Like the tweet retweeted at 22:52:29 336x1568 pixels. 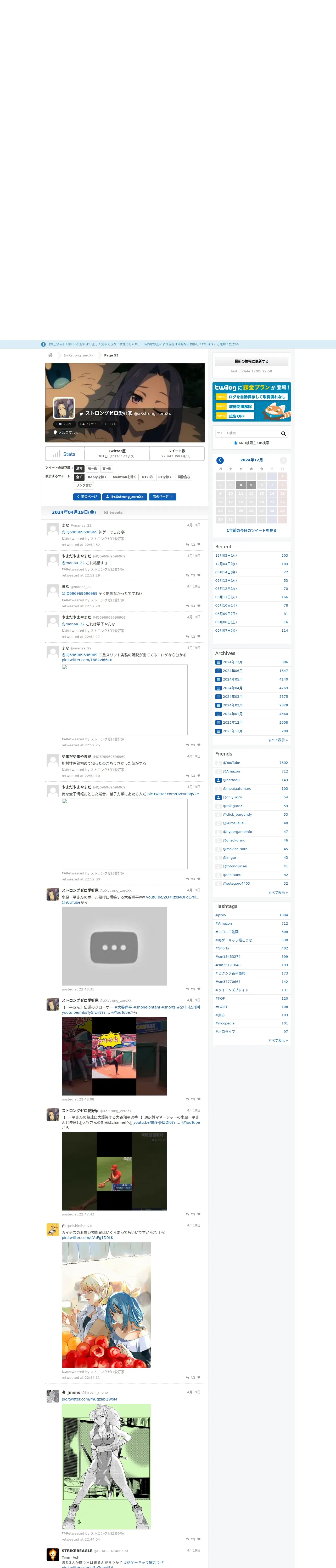199,575
